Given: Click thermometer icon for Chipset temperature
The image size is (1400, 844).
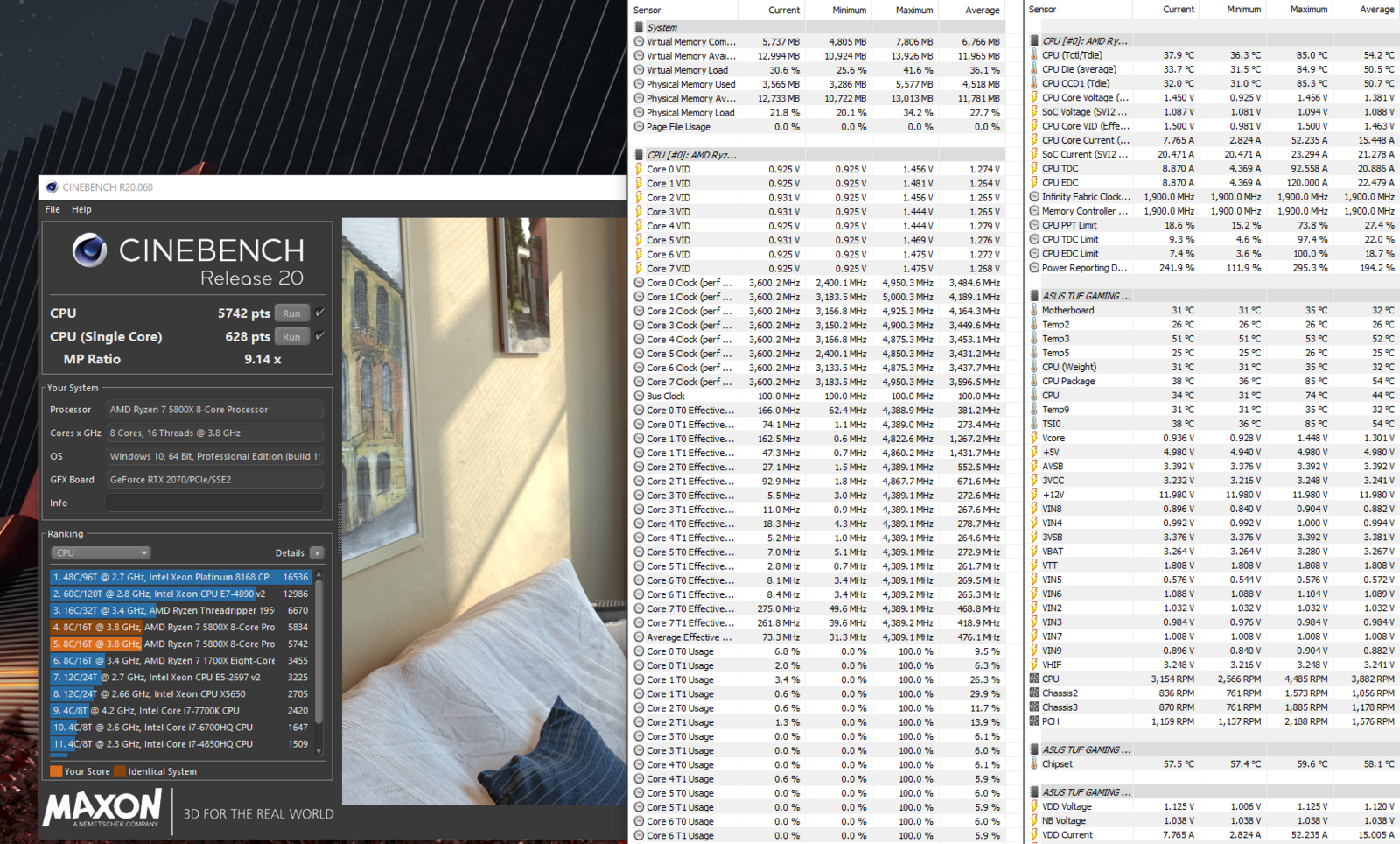Looking at the screenshot, I should click(1034, 763).
